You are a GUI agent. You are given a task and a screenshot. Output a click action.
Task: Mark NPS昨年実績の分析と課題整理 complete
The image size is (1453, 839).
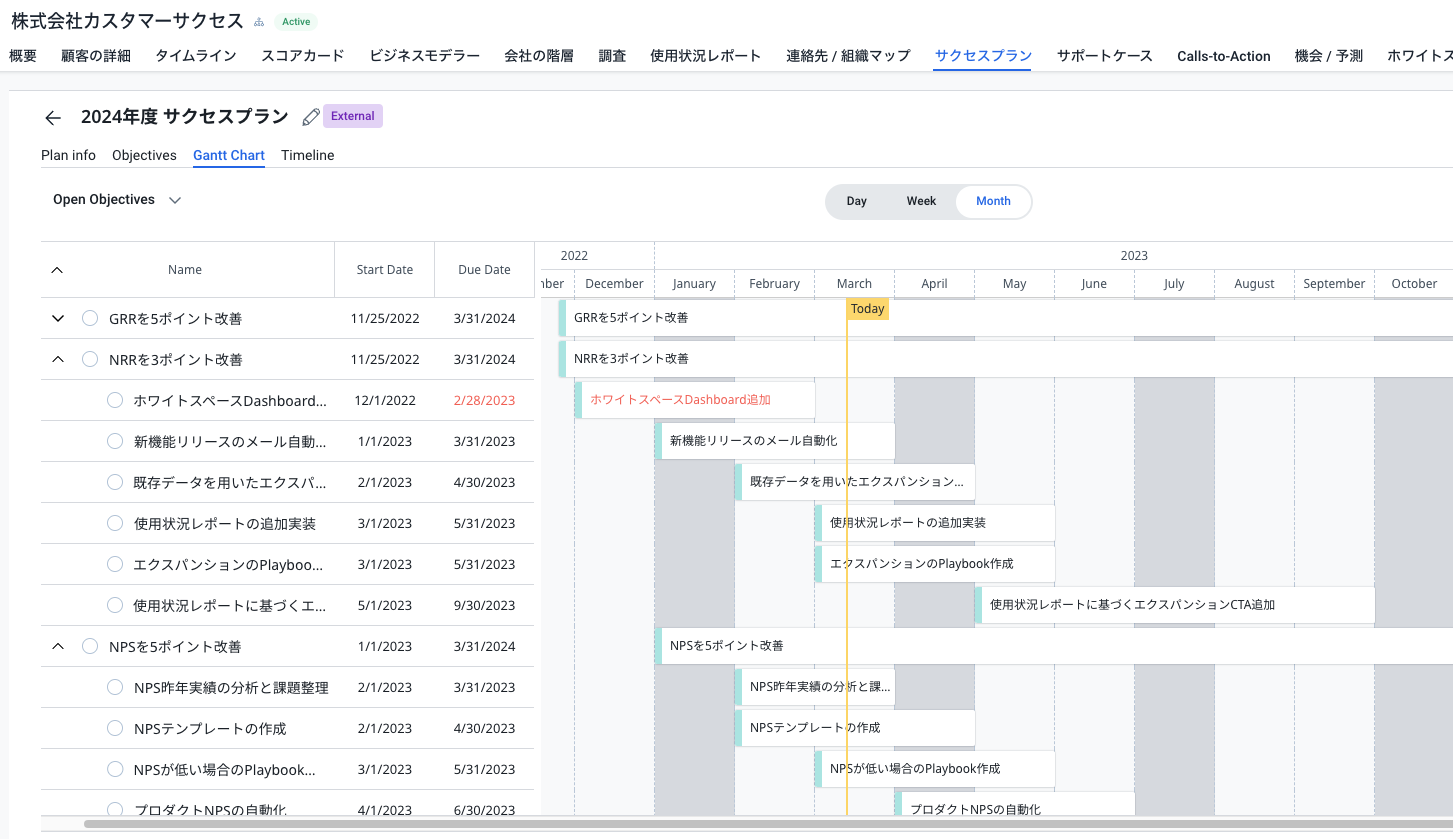(x=115, y=688)
